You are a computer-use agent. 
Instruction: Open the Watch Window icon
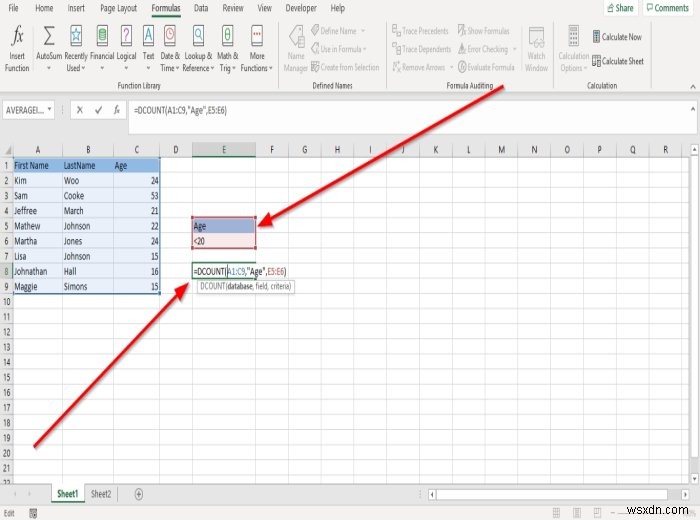(536, 37)
